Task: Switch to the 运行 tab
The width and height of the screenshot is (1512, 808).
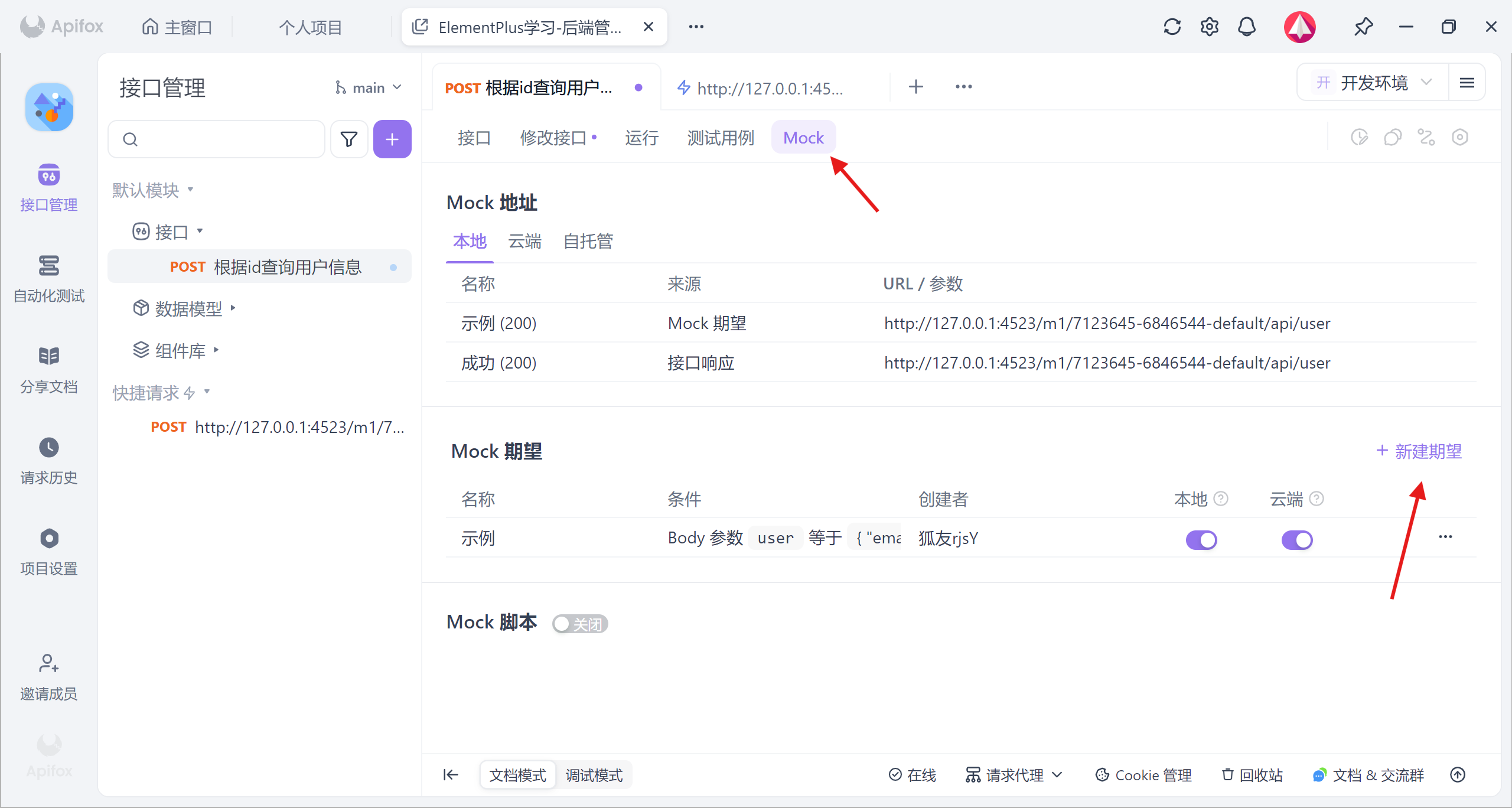Action: (x=641, y=138)
